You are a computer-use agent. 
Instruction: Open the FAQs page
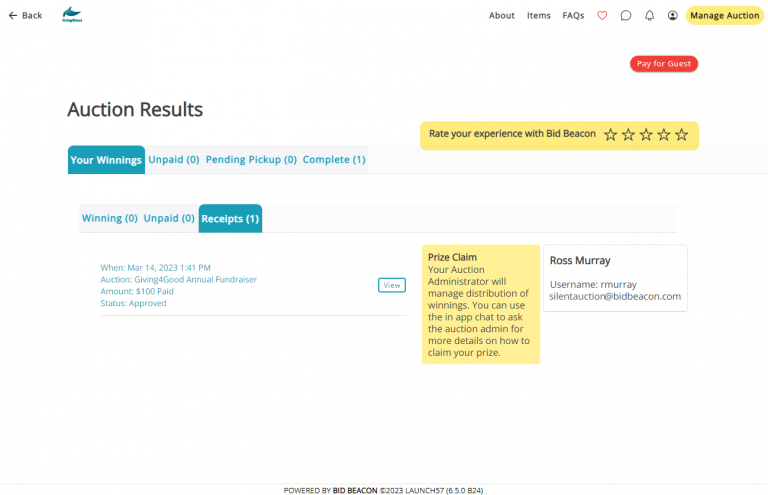point(573,16)
